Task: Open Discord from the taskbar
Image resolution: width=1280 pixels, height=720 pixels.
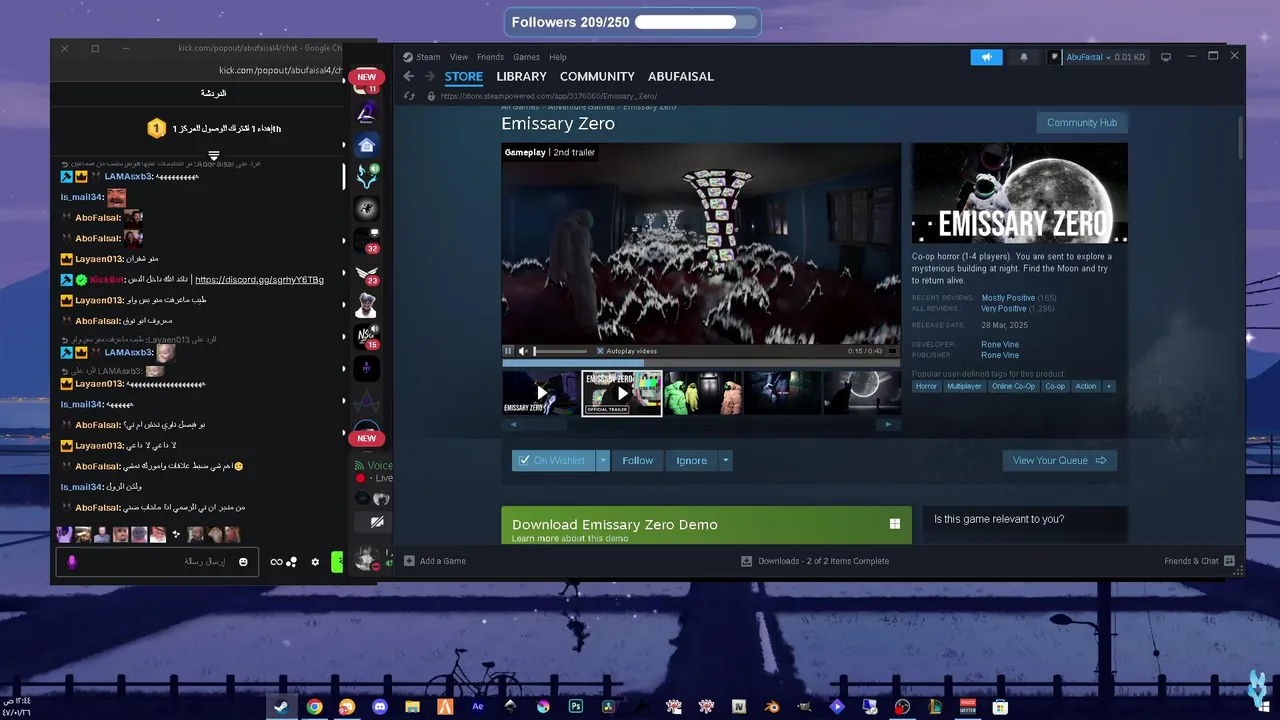Action: 380,706
